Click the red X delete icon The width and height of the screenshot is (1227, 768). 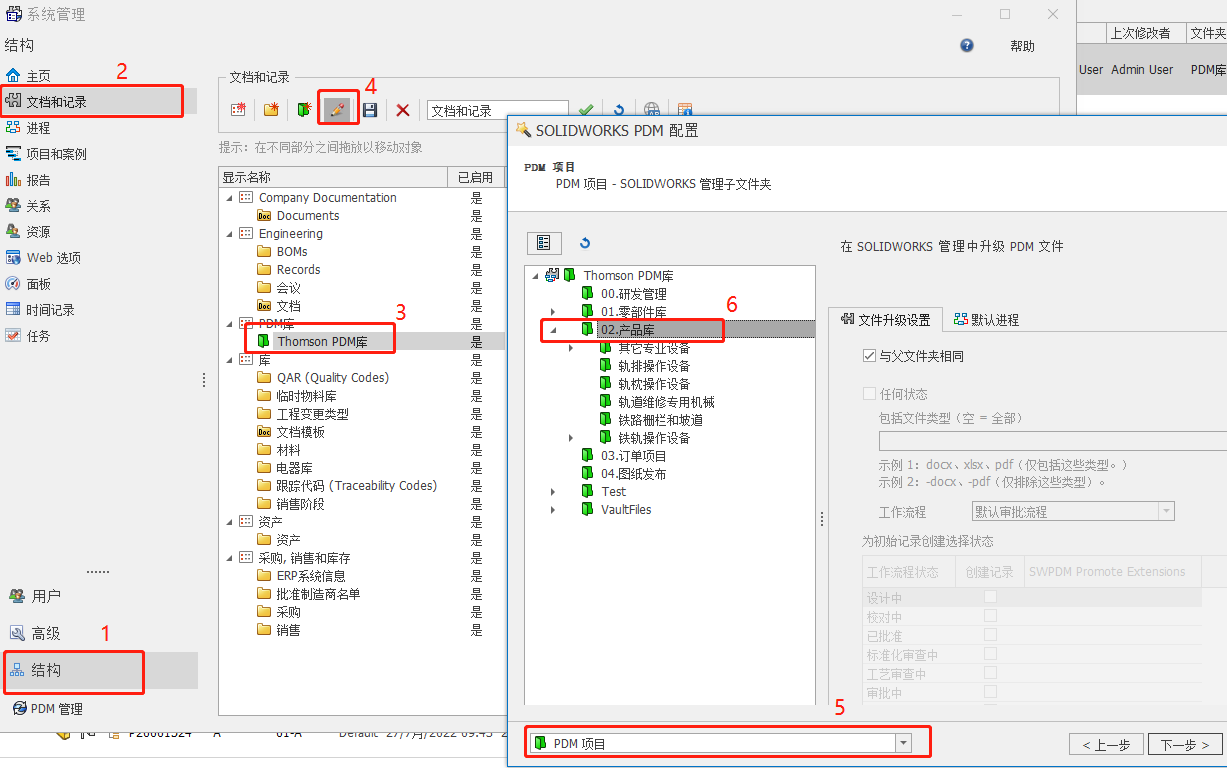(x=403, y=110)
